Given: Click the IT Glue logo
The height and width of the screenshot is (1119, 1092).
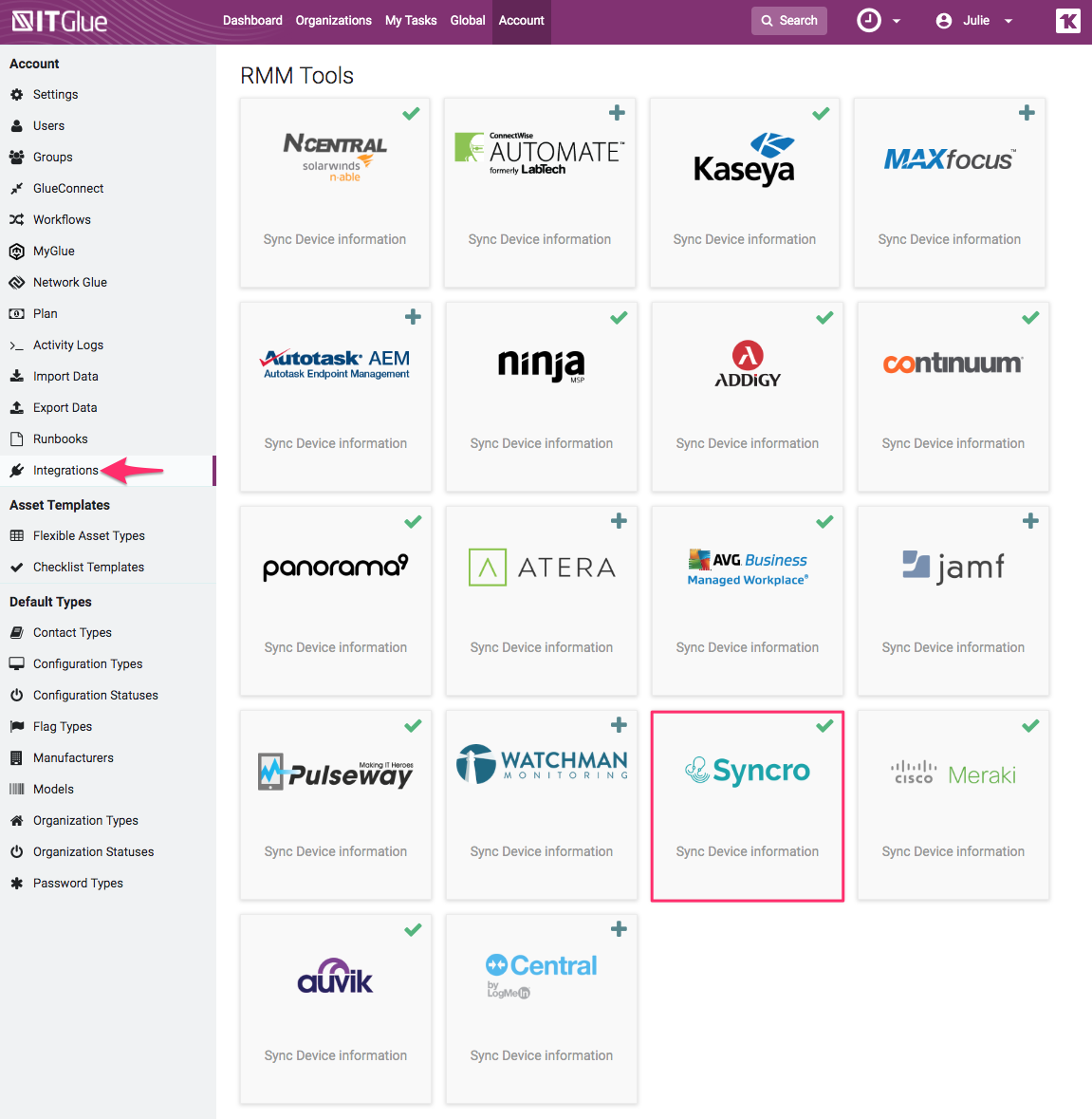Looking at the screenshot, I should pyautogui.click(x=60, y=21).
